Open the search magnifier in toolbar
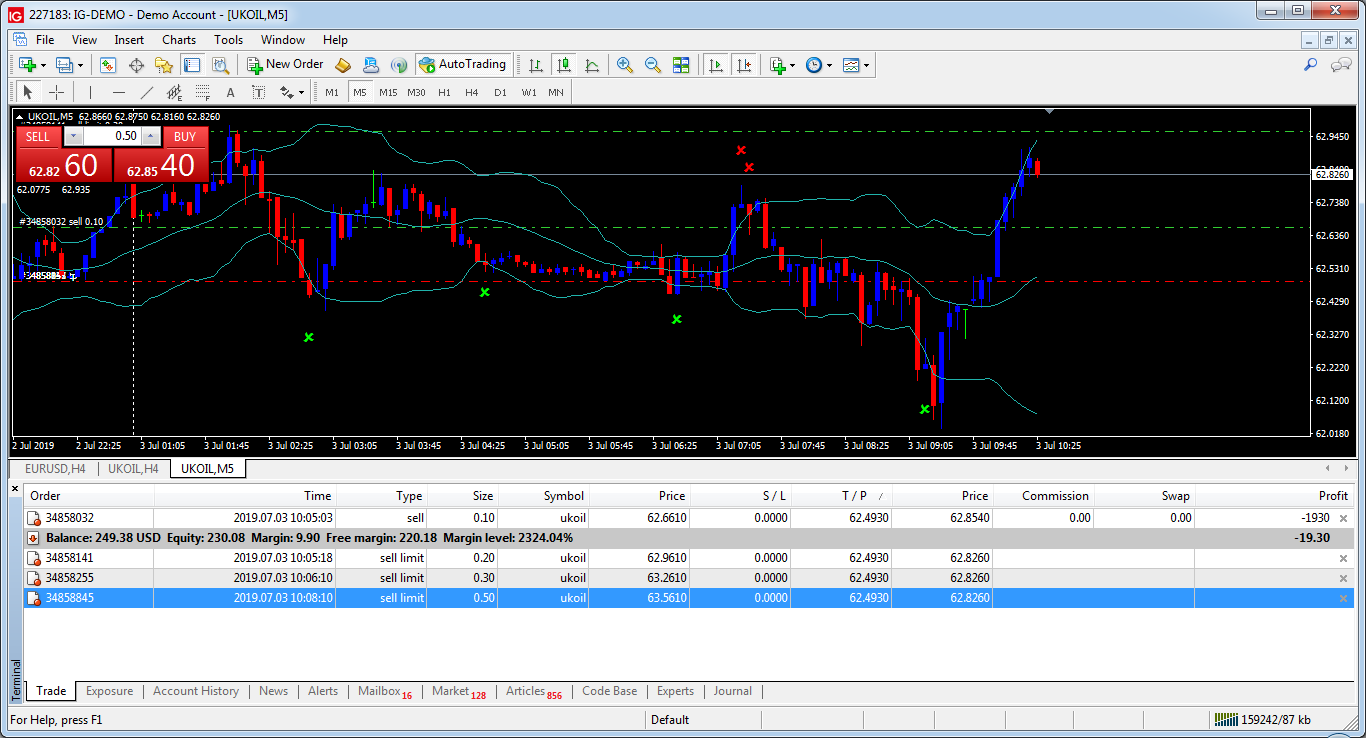The image size is (1366, 738). [x=1310, y=65]
